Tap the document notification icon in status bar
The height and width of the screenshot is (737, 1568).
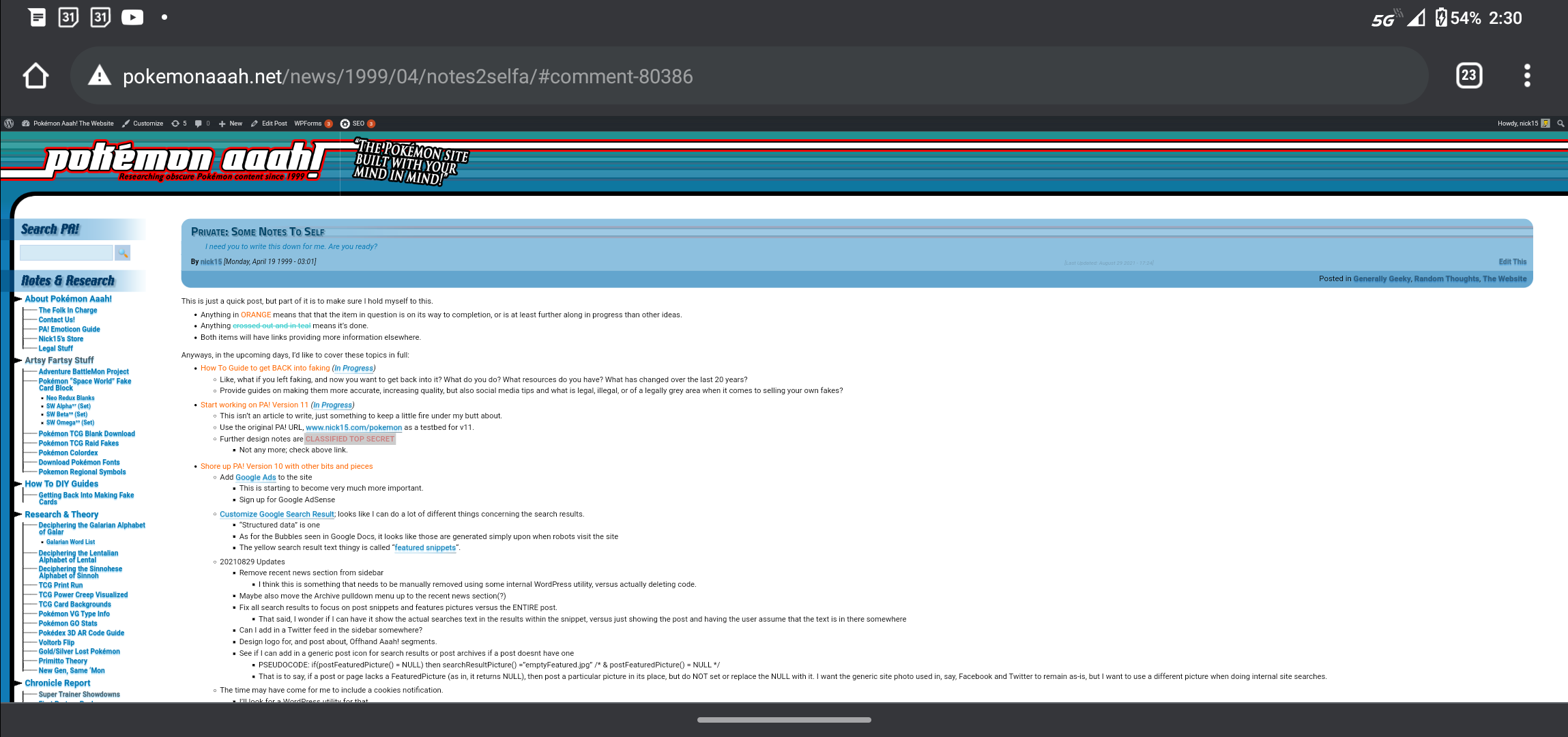38,17
